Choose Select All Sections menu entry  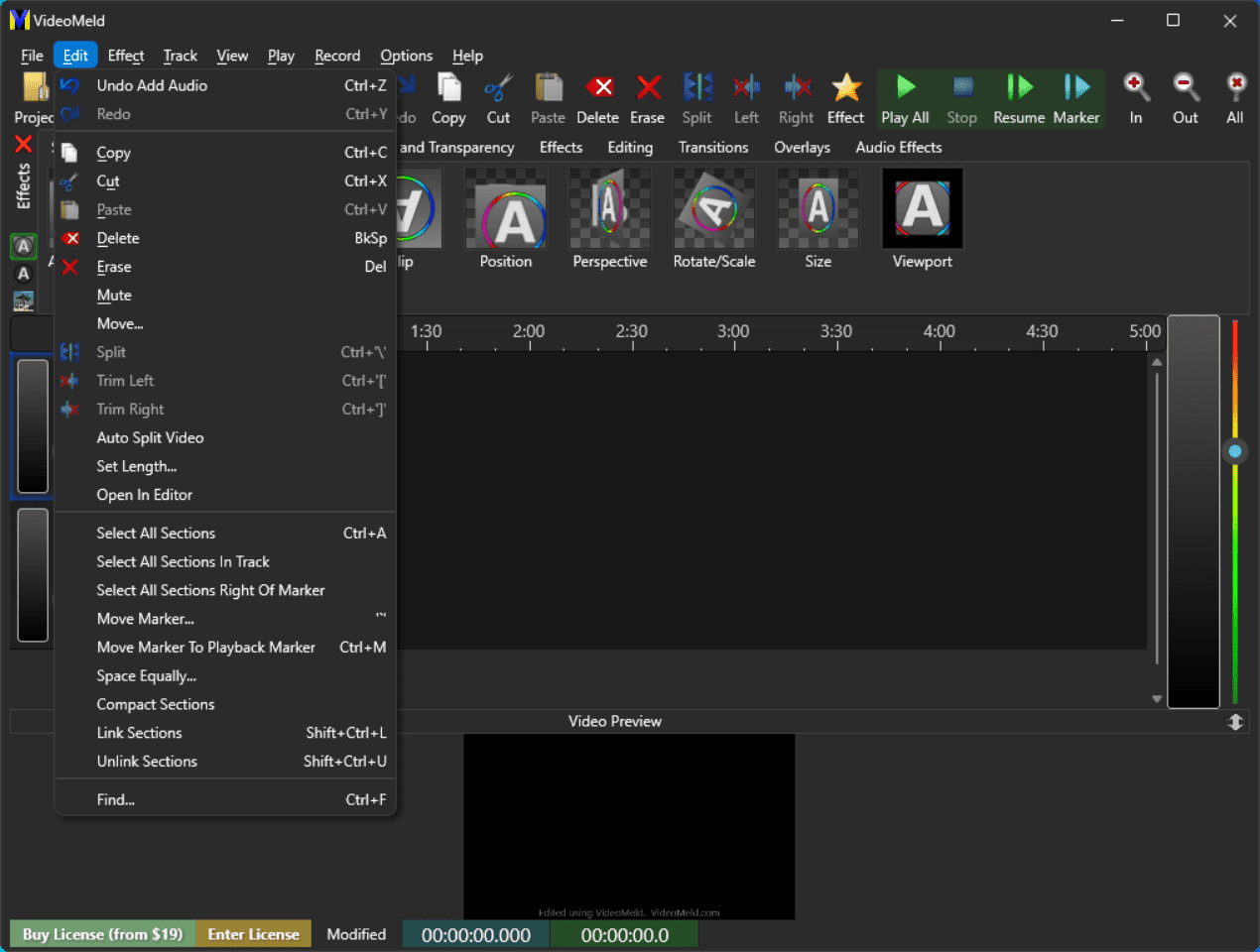coord(225,534)
